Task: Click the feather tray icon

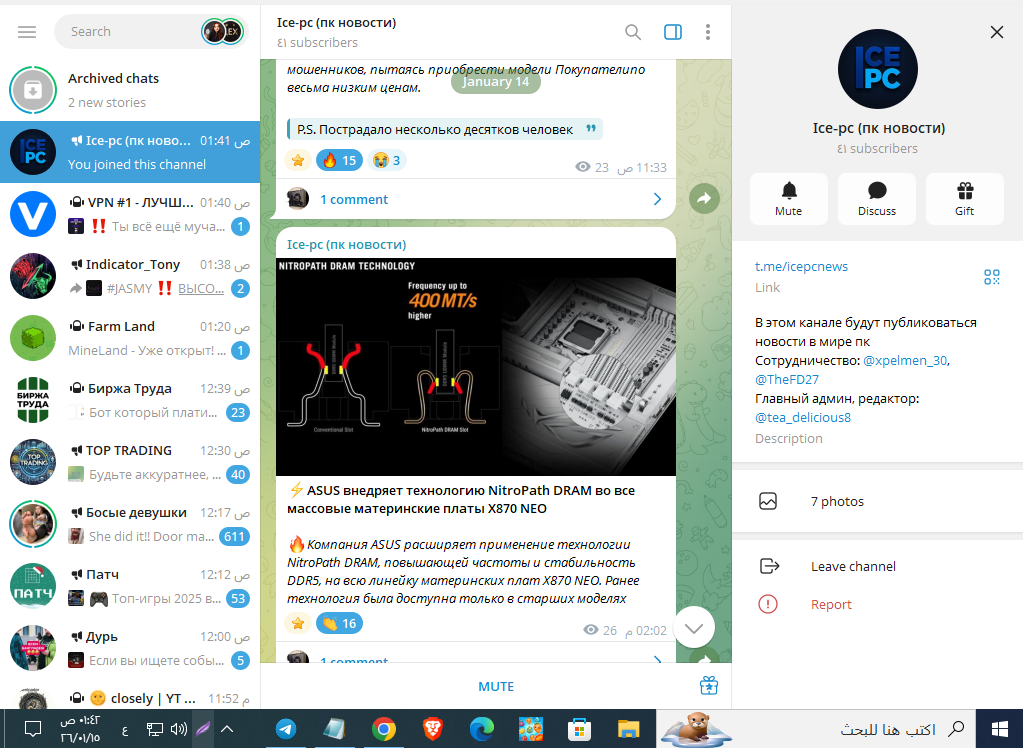Action: click(203, 729)
